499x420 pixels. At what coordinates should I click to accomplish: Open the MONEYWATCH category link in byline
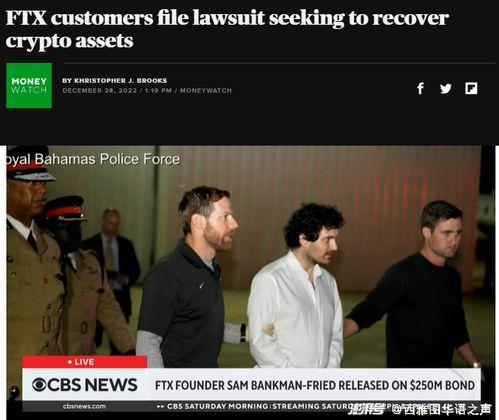coord(206,91)
